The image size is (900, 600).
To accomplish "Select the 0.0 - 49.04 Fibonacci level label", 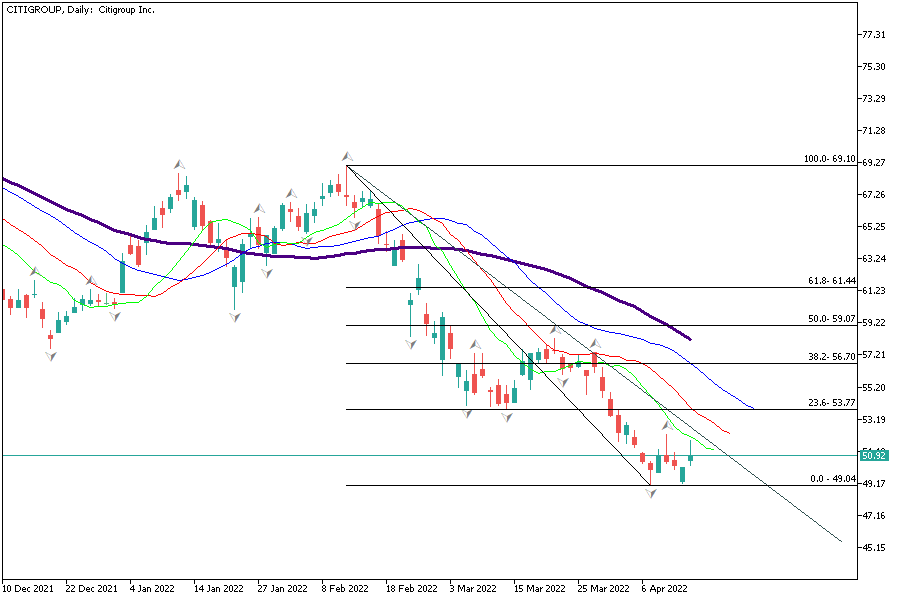I will [x=832, y=480].
